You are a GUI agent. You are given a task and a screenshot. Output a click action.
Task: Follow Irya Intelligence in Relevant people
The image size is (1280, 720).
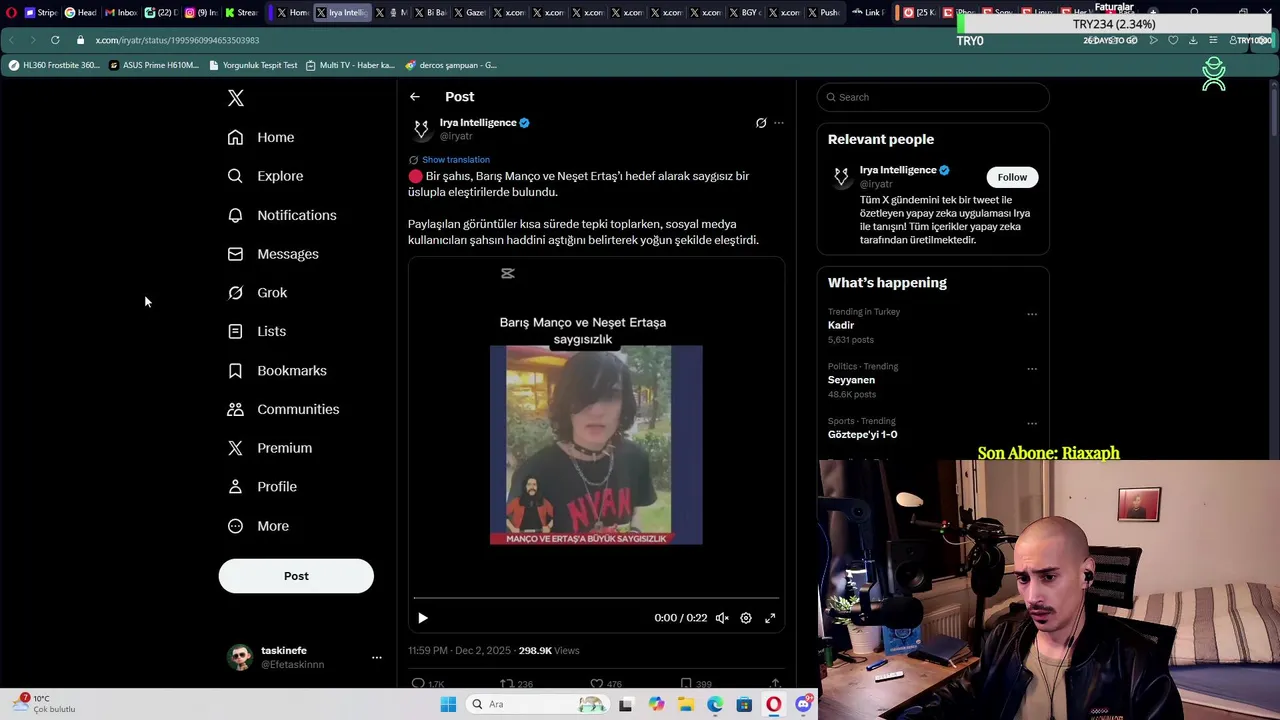tap(1012, 177)
